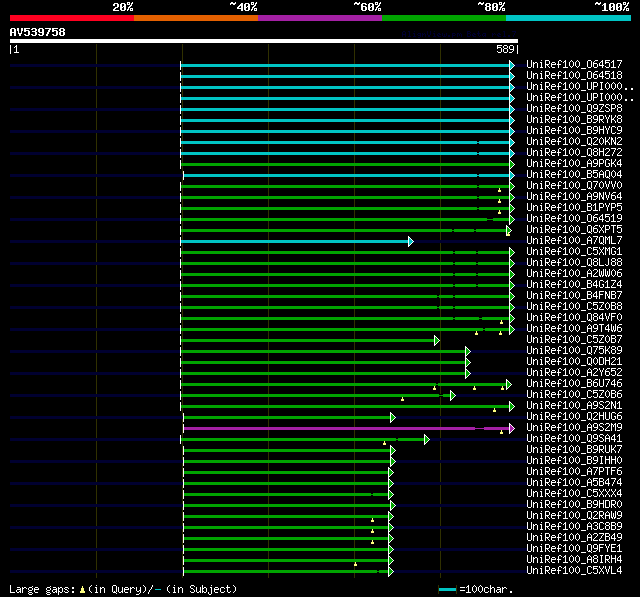Click the purple ~60% identity legend segment
Viewport: 640px width, 597px height.
pos(320,18)
